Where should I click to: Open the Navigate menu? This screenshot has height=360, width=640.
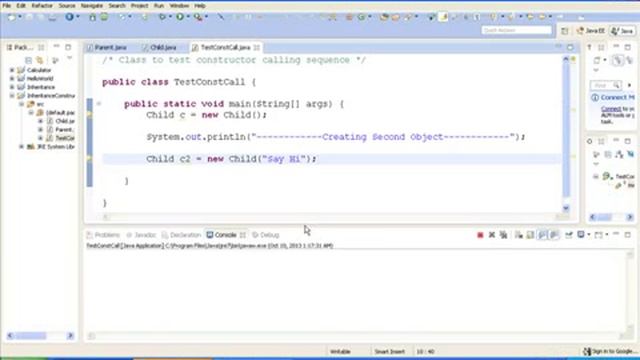[x=92, y=6]
